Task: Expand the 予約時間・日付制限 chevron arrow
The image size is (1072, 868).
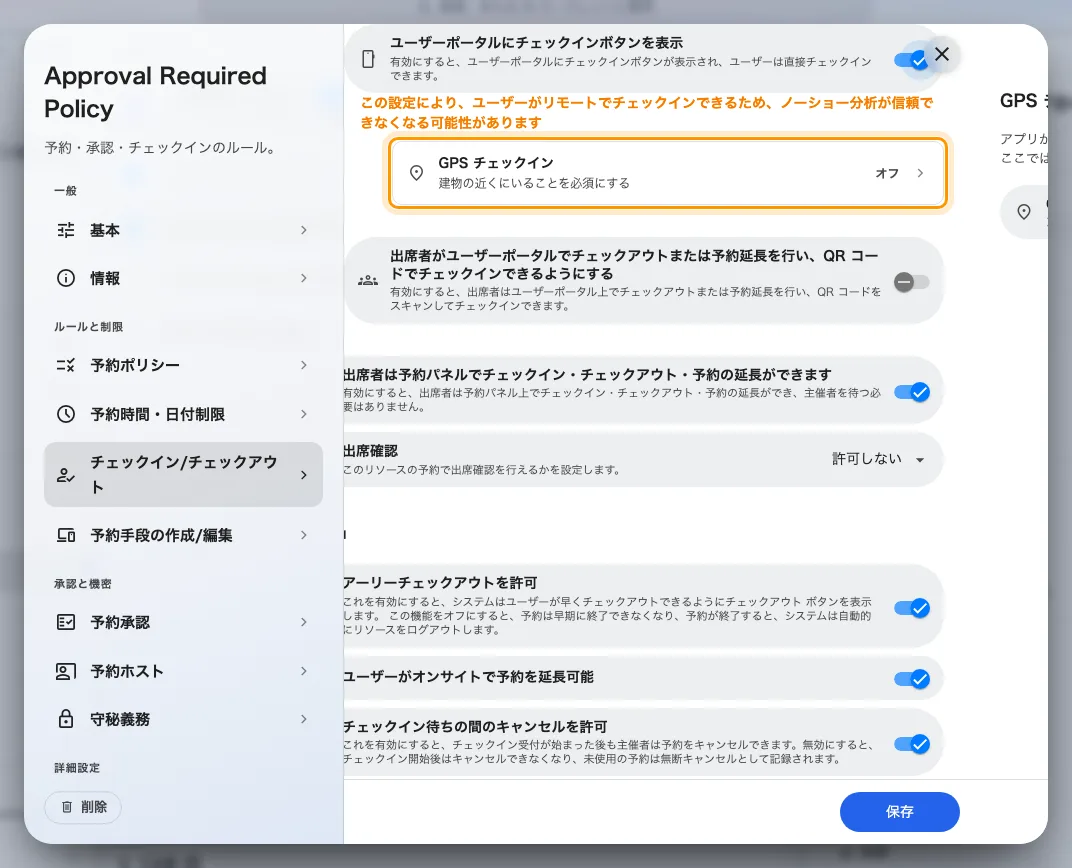Action: click(x=304, y=414)
